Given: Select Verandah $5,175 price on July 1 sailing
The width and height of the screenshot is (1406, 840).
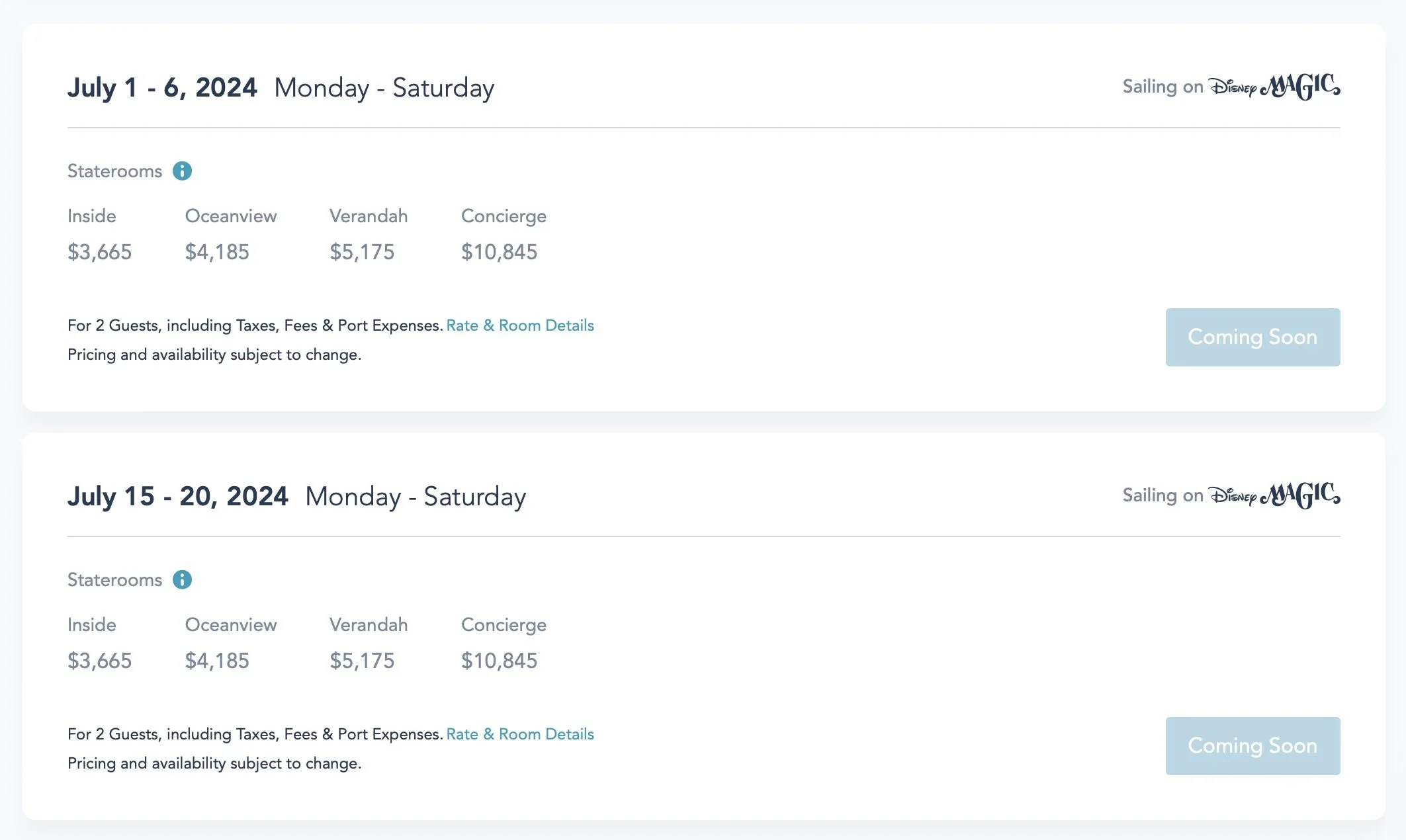Looking at the screenshot, I should pos(362,252).
